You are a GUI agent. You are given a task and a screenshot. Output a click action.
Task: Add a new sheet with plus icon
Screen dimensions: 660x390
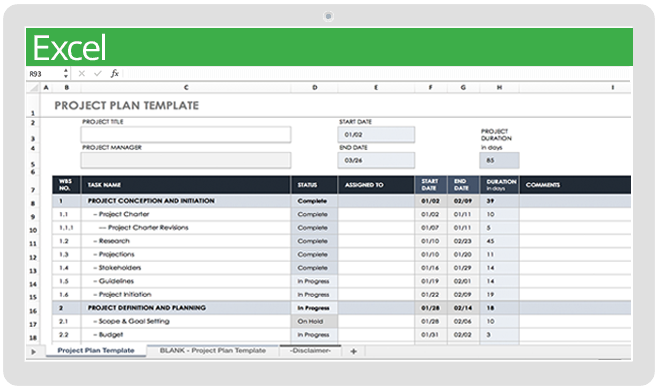point(354,351)
